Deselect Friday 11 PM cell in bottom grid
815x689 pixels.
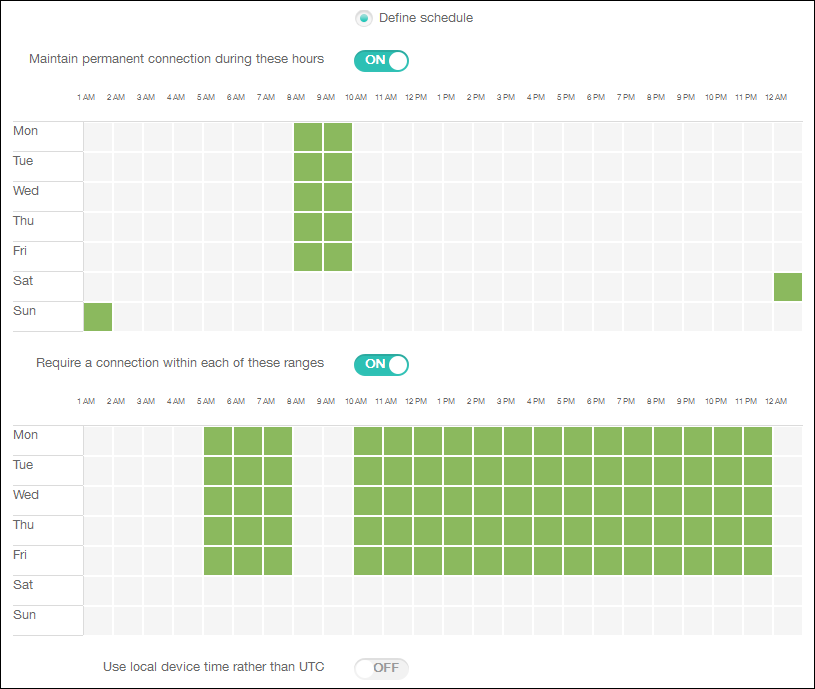point(758,561)
